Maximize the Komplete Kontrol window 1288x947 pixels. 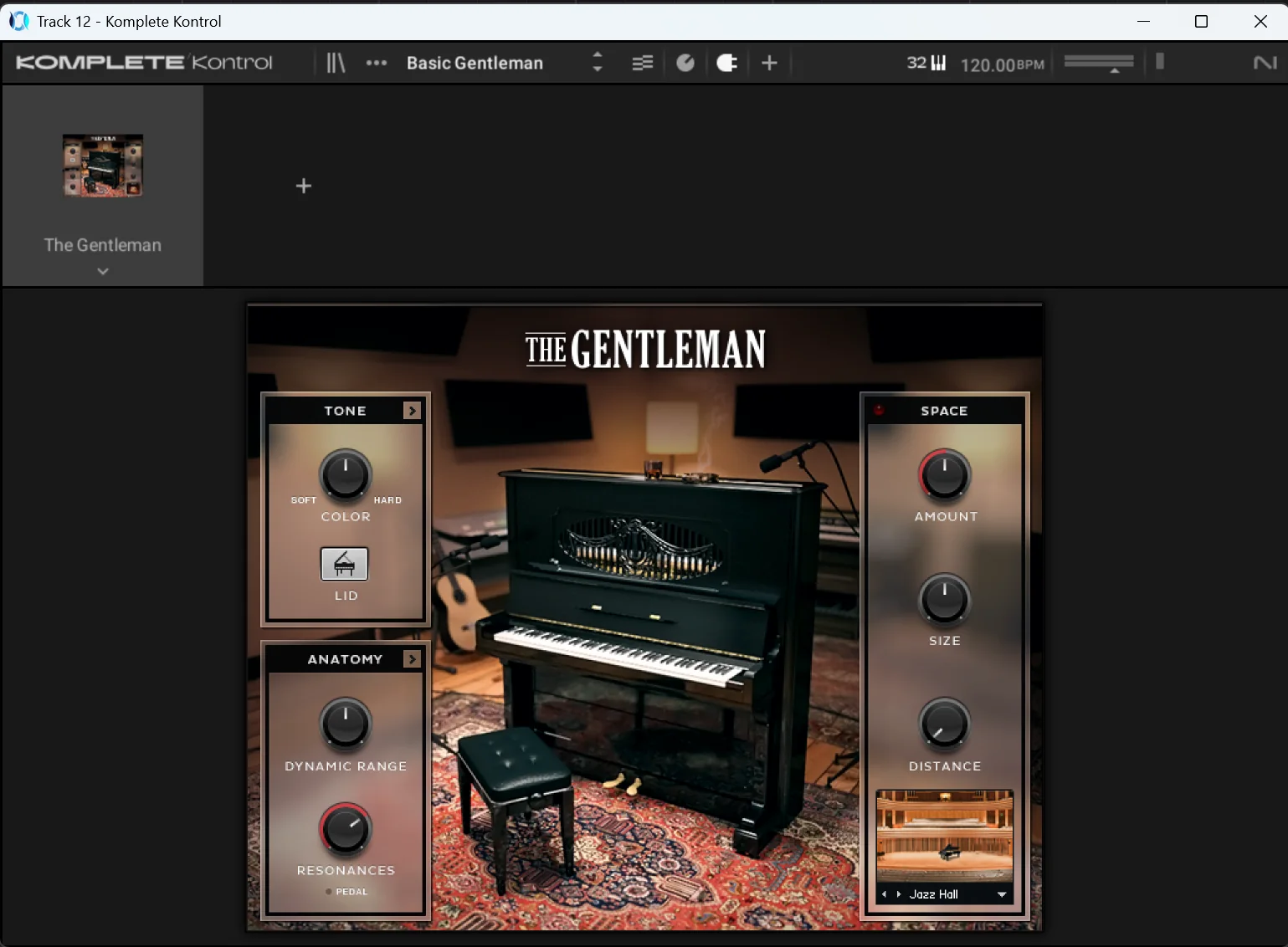tap(1201, 21)
